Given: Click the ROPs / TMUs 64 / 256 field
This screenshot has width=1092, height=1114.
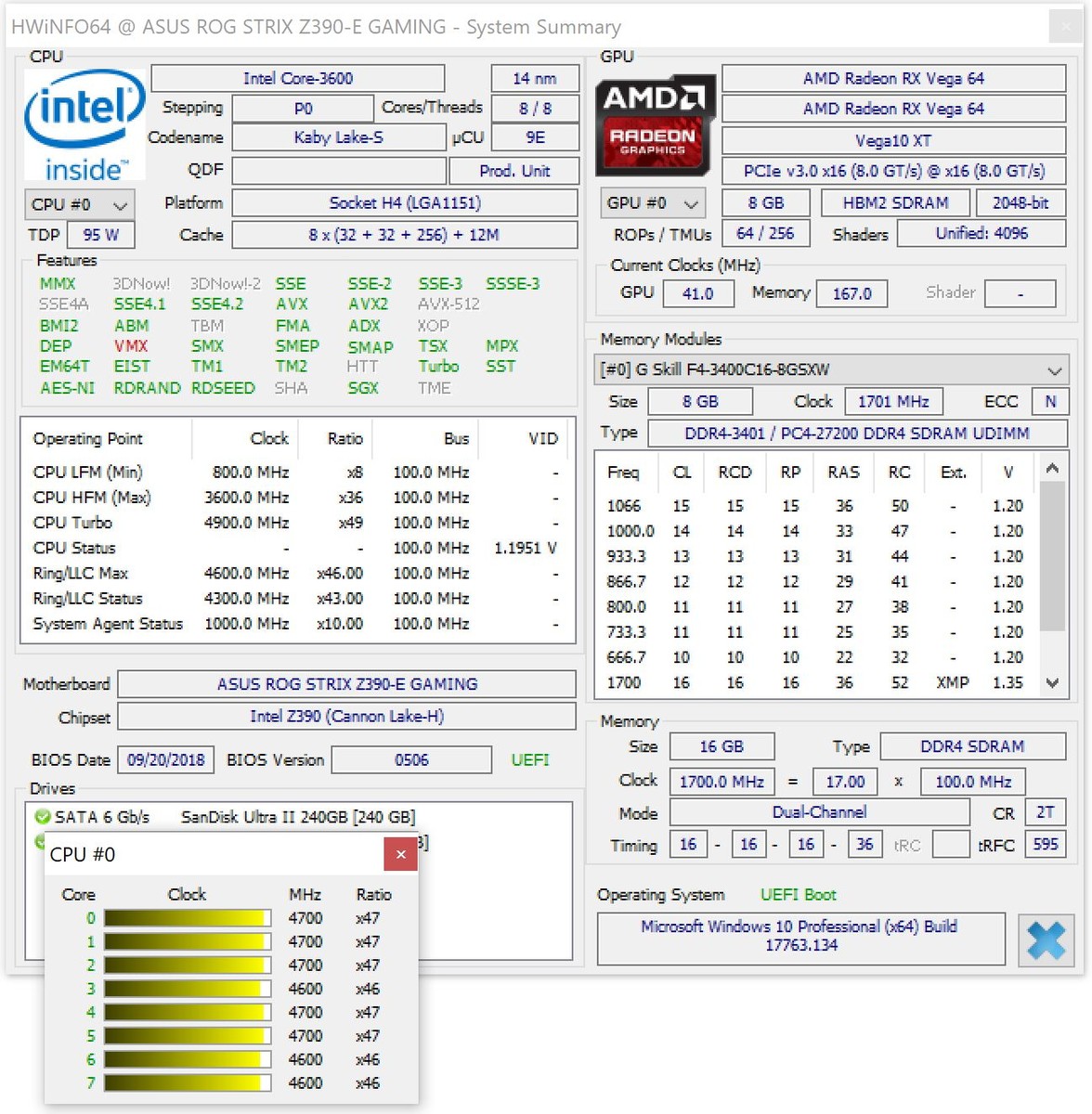Looking at the screenshot, I should click(x=765, y=233).
